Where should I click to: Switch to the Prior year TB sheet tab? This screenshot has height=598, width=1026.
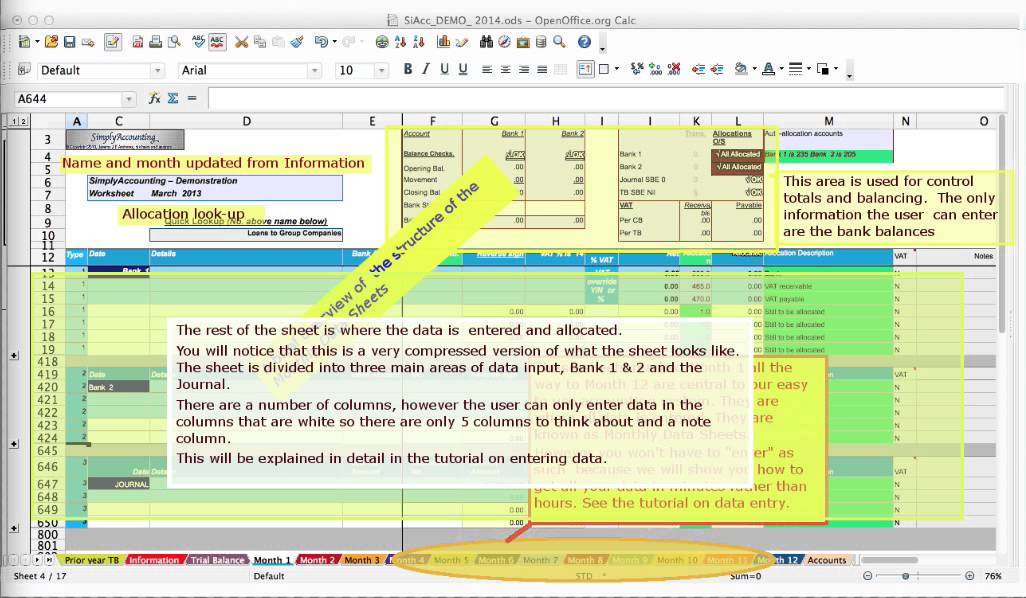tap(92, 560)
